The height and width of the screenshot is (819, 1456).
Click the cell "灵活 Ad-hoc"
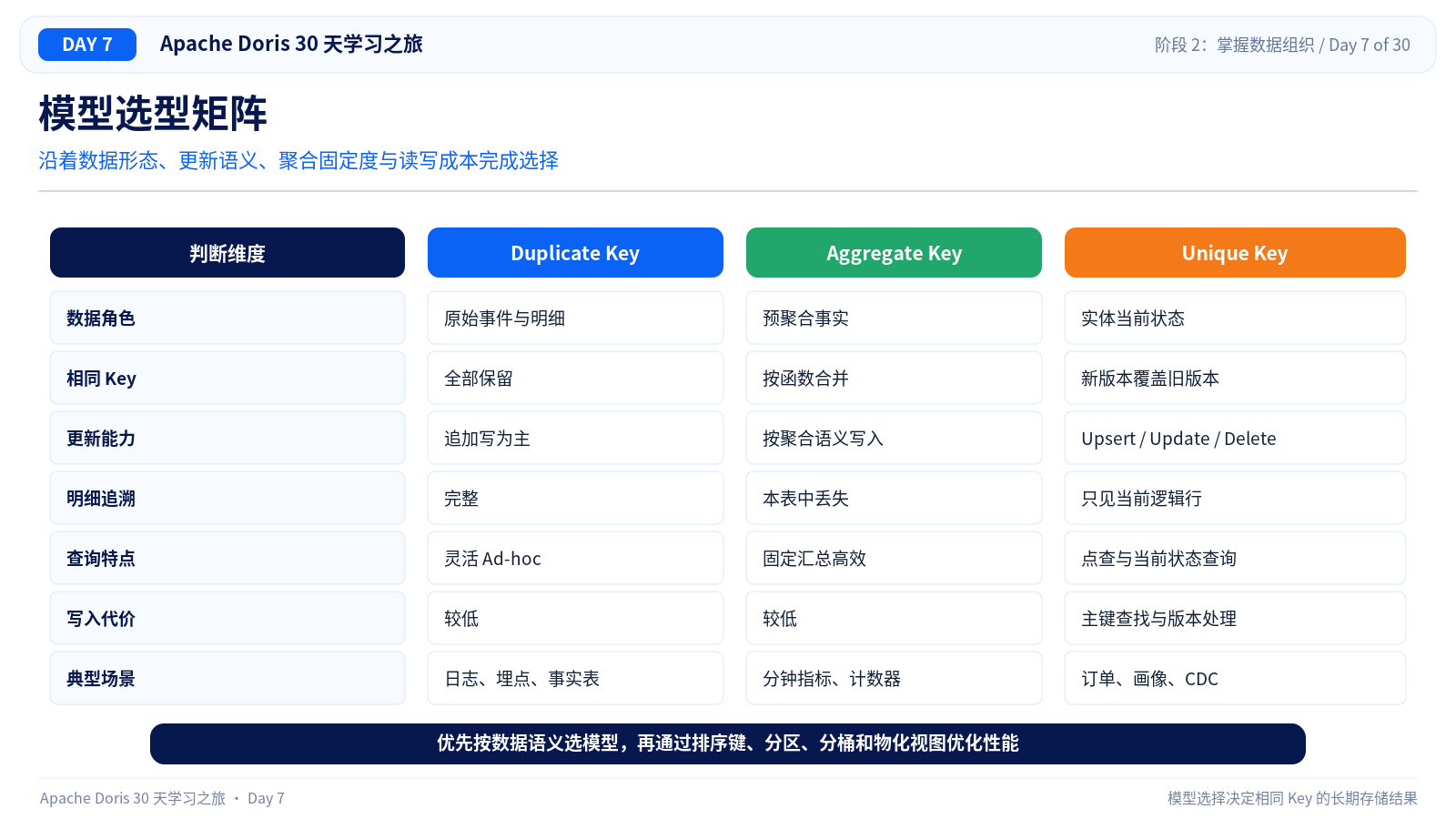pos(575,558)
